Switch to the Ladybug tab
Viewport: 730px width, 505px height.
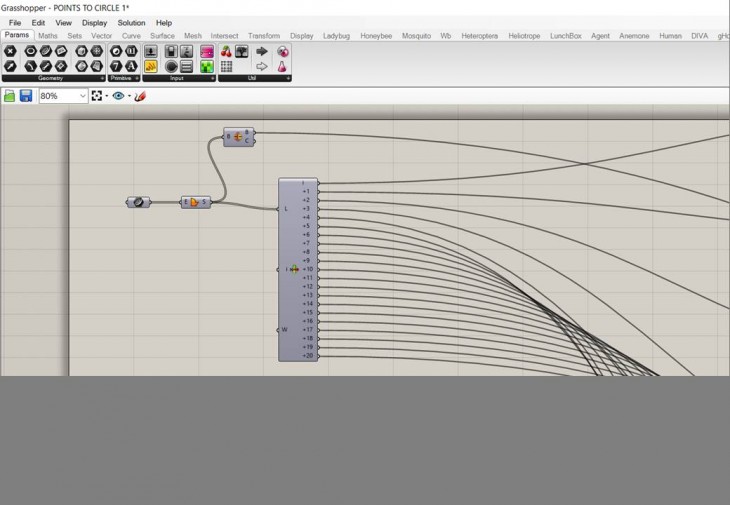(336, 36)
